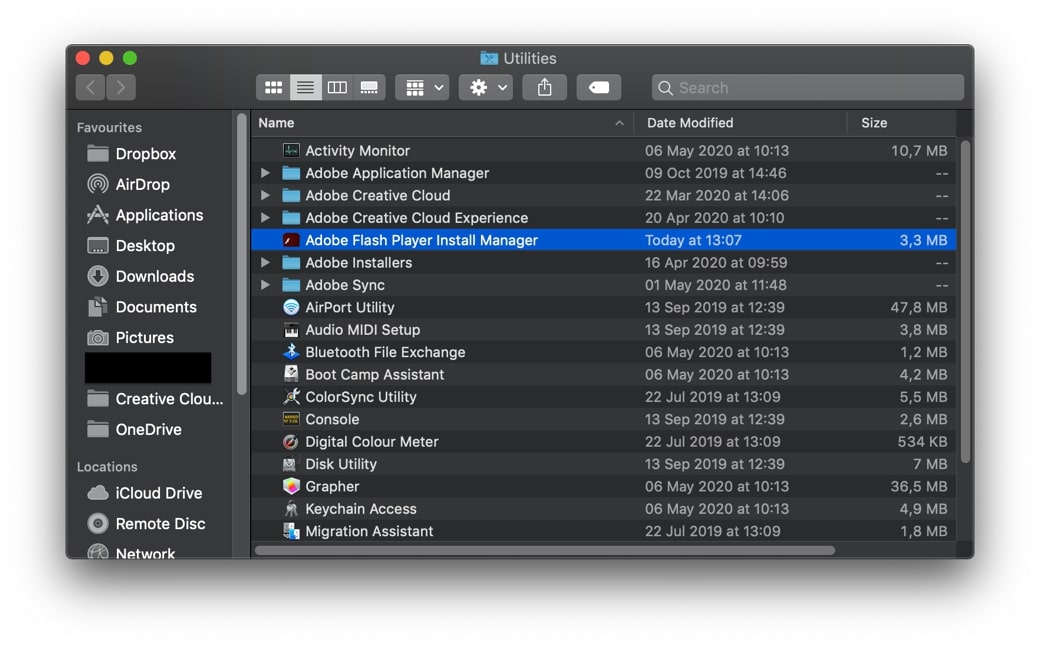Open the item grouping dropdown
This screenshot has width=1040, height=646.
point(421,87)
